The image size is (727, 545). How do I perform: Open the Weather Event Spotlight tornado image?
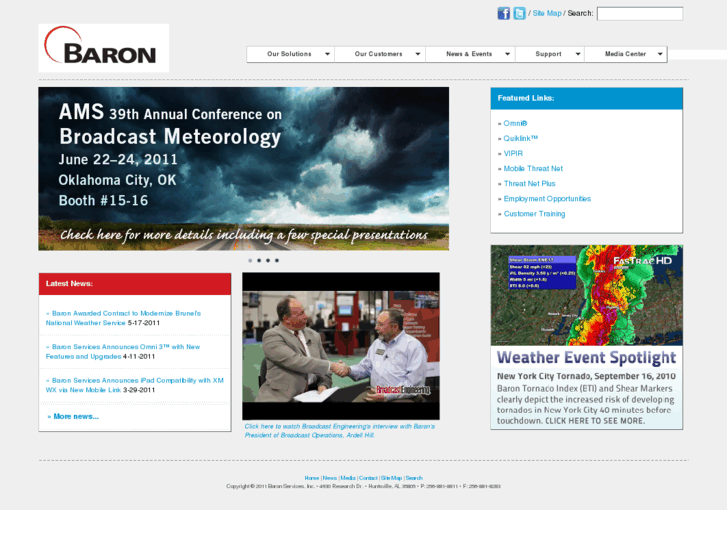587,337
